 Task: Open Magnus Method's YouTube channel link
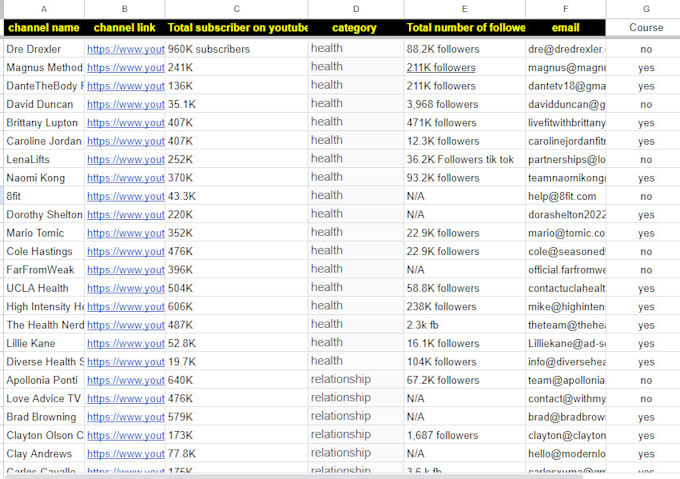(x=126, y=68)
